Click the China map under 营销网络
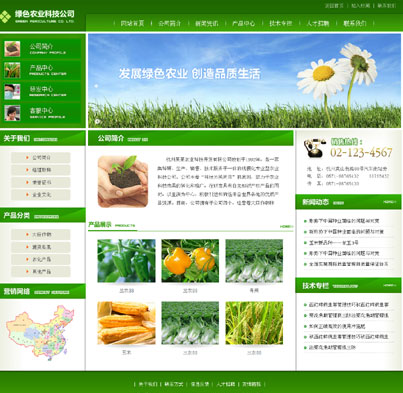Viewport: 403px width, 393px height. point(40,332)
